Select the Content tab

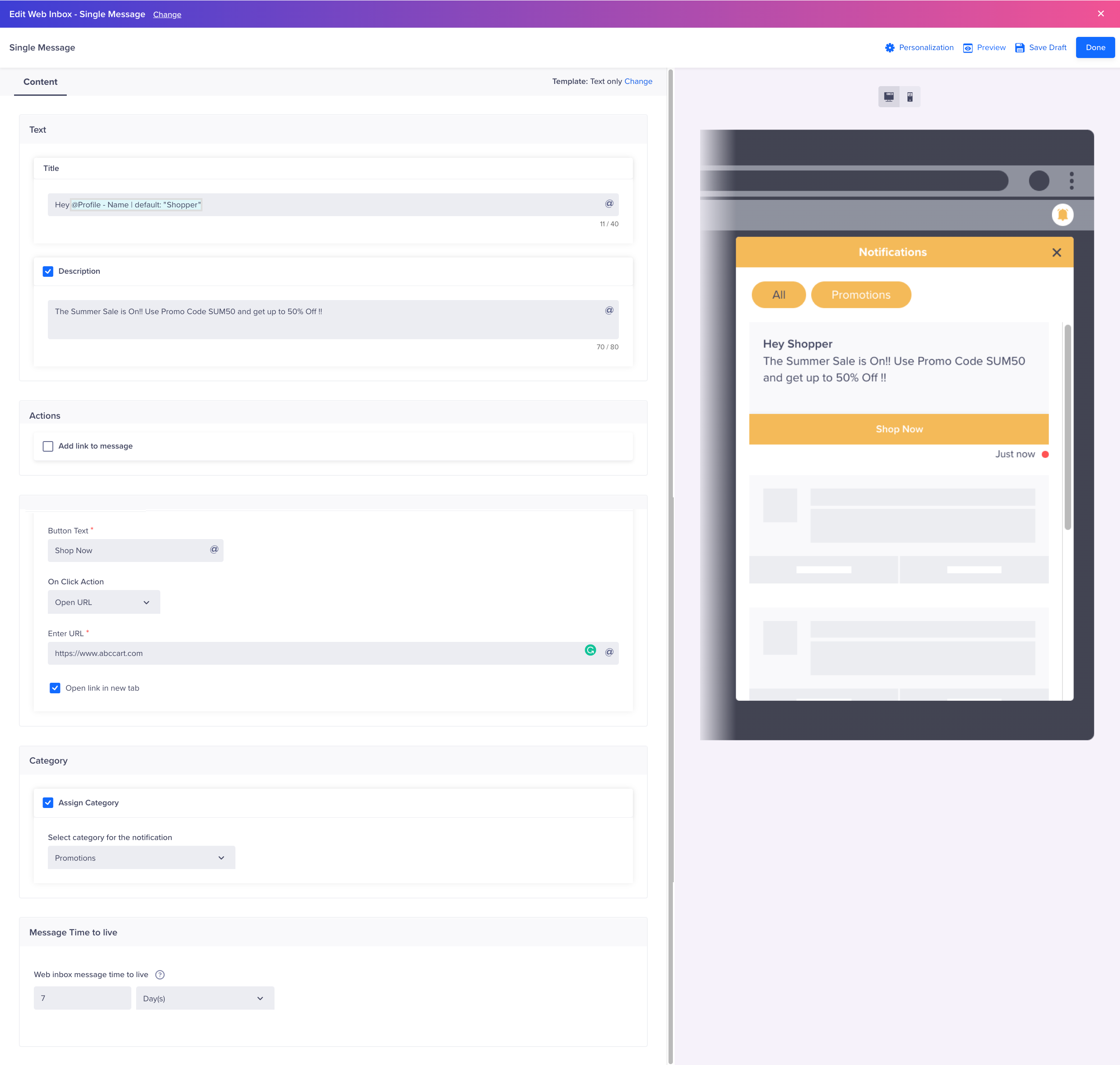tap(40, 82)
